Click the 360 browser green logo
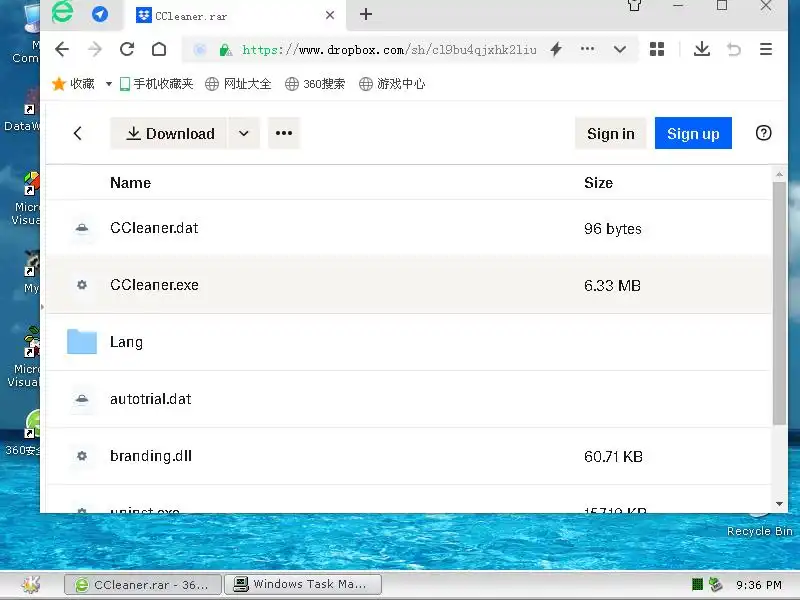Image resolution: width=800 pixels, height=600 pixels. 63,12
